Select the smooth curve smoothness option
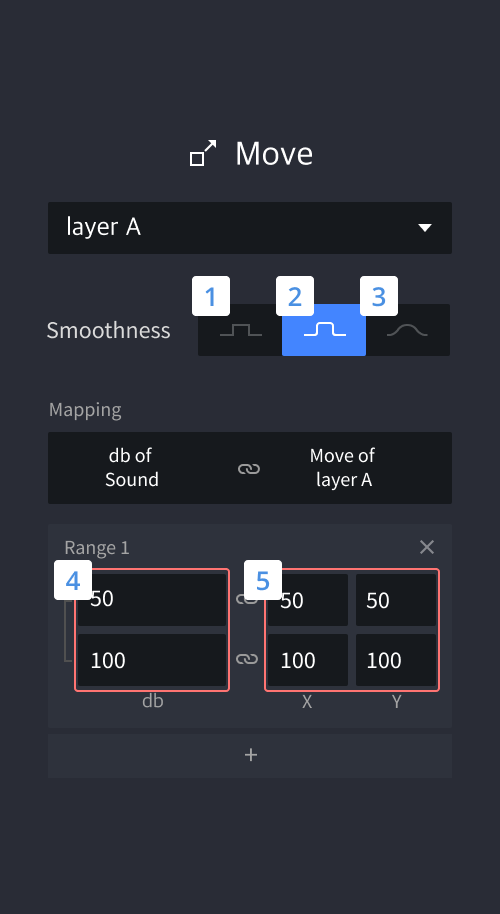The image size is (500, 914). click(407, 330)
